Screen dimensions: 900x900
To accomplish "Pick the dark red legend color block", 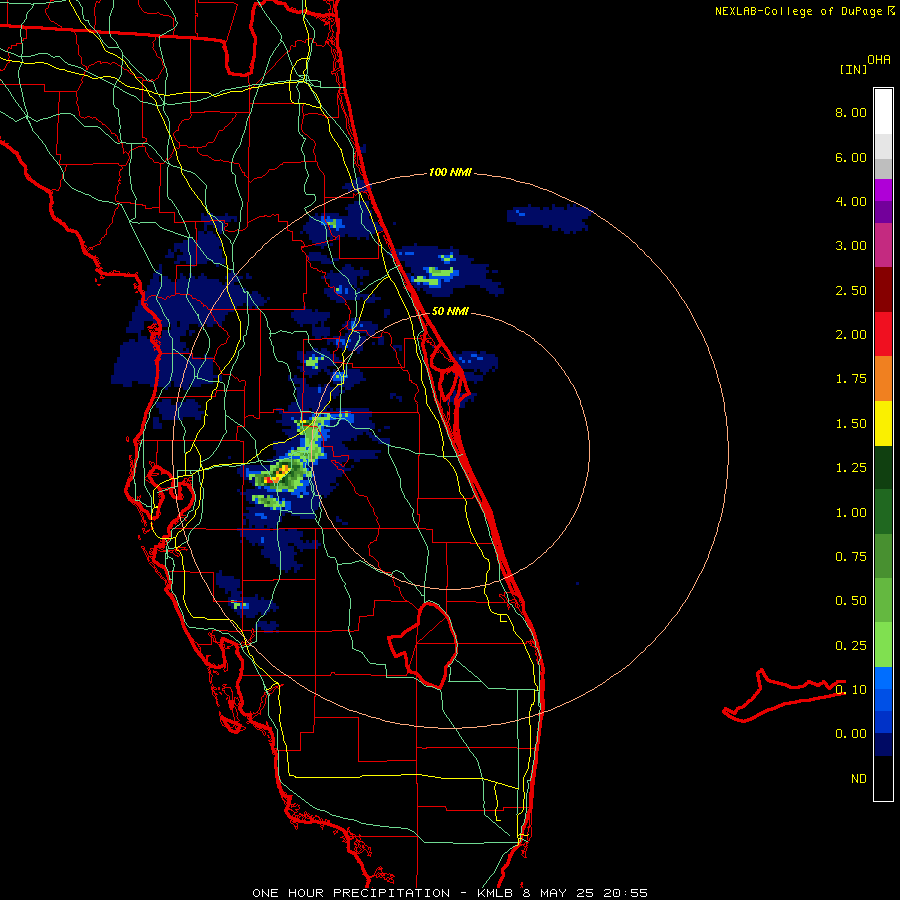I will 883,290.
